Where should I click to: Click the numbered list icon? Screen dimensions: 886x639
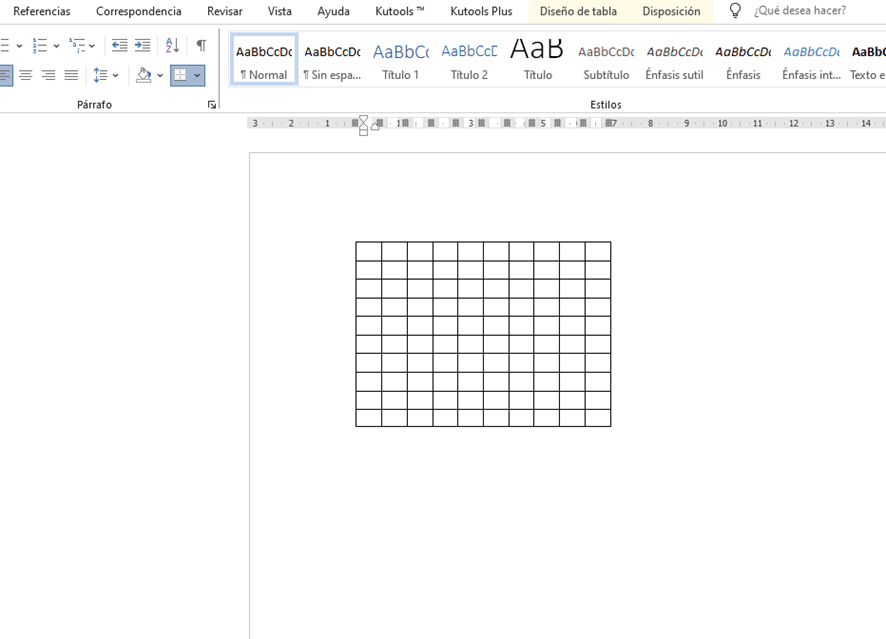39,46
